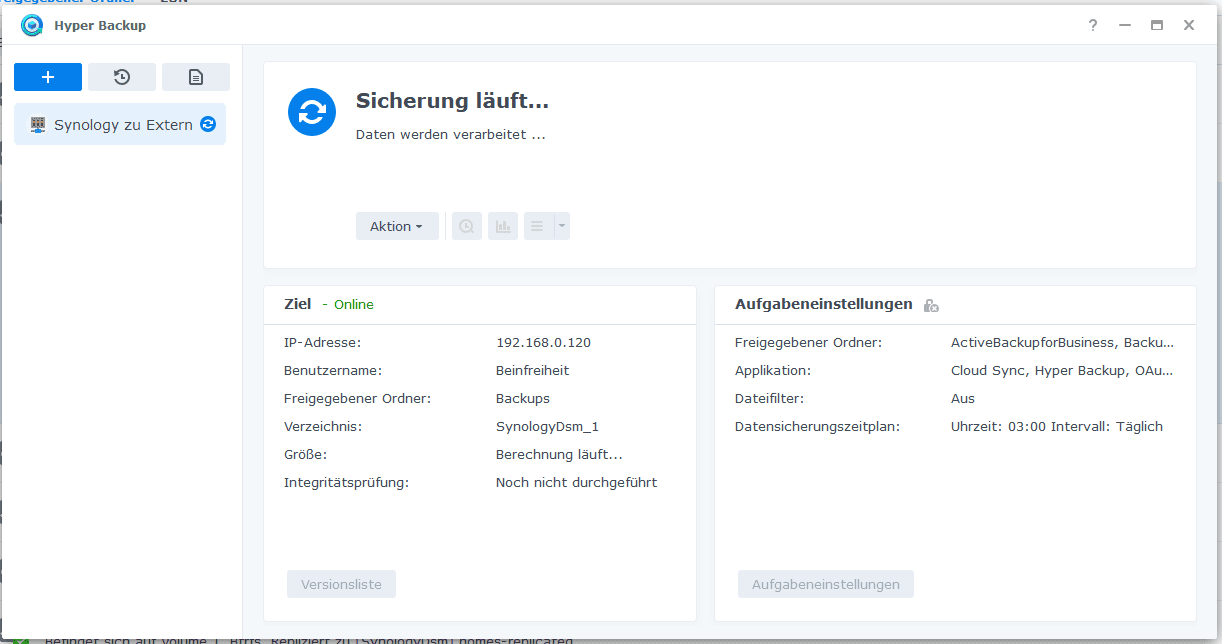Click the shared folder value Backups
The image size is (1222, 644).
pyautogui.click(x=523, y=398)
